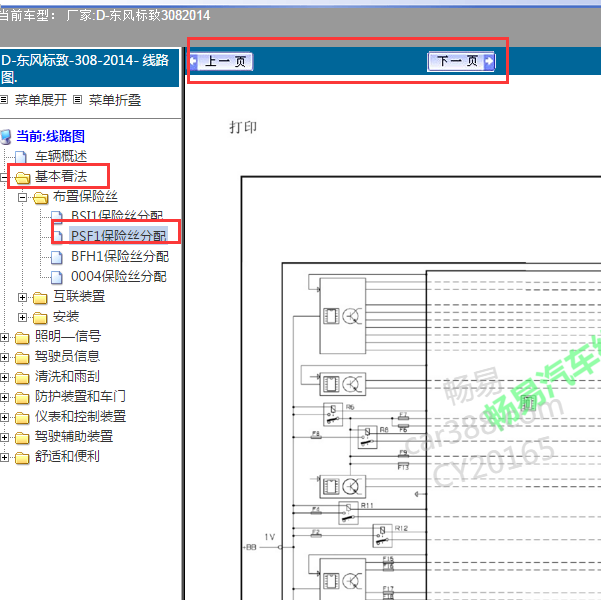
Task: Click the folder icon of 布置保险丝
Action: tap(41, 197)
